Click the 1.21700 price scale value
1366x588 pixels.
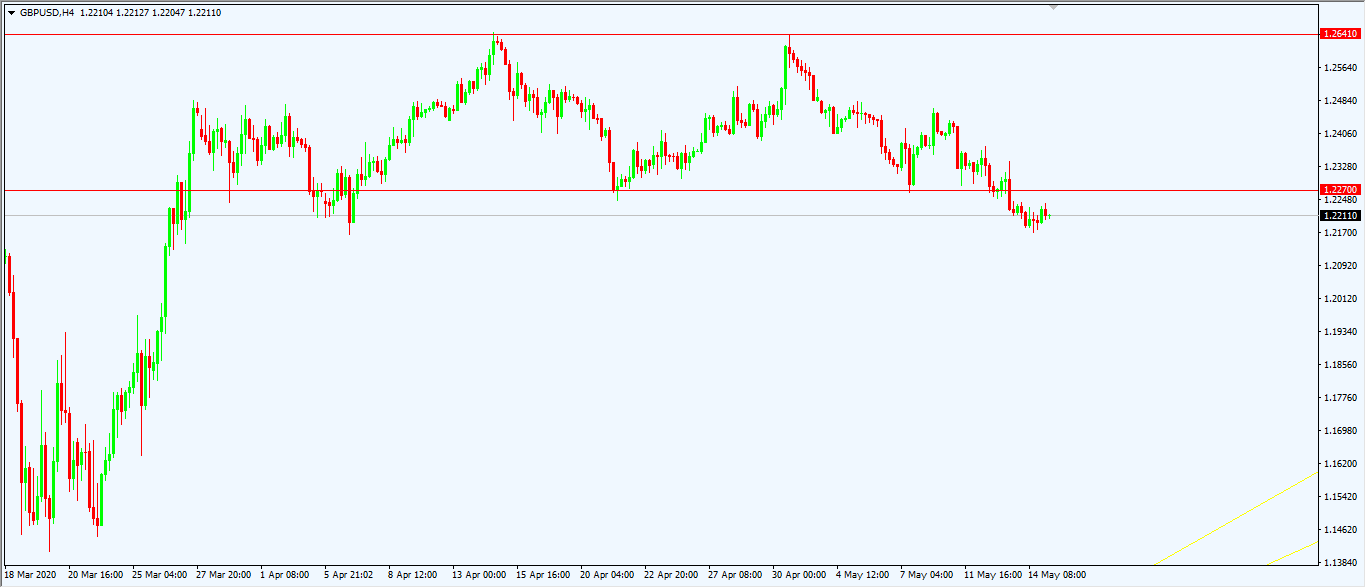click(x=1340, y=233)
